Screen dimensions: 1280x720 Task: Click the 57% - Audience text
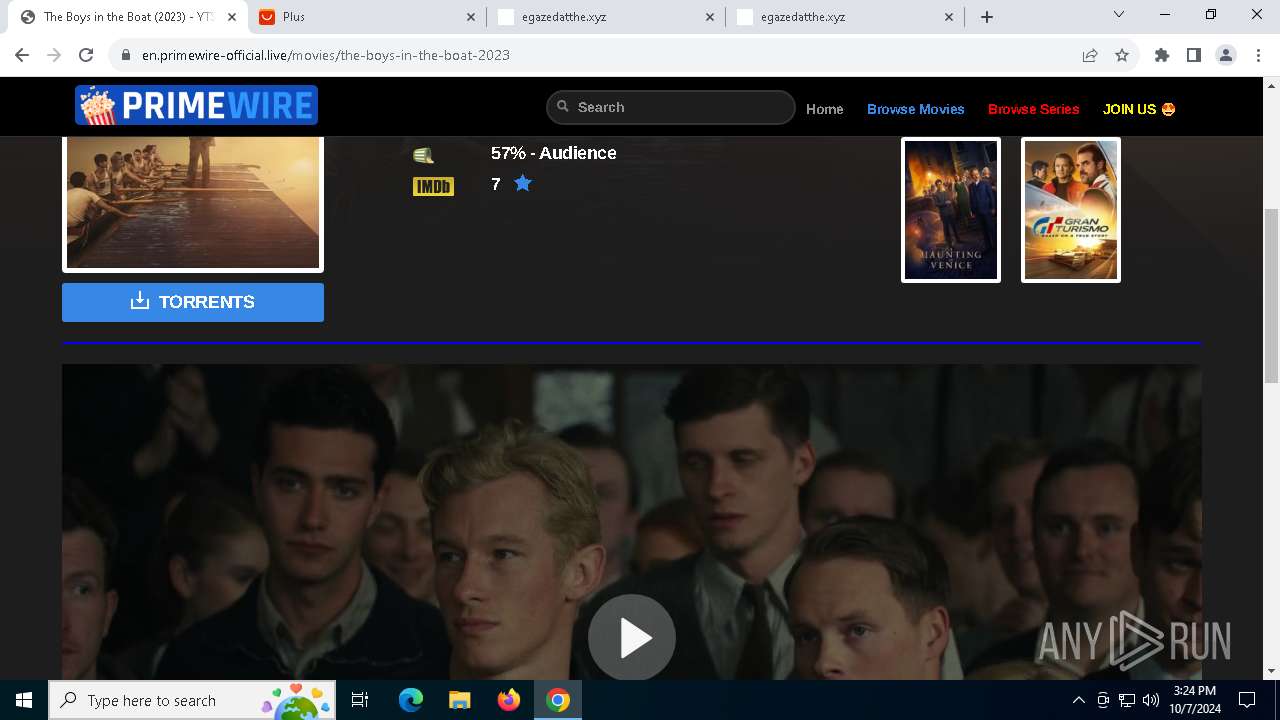553,153
